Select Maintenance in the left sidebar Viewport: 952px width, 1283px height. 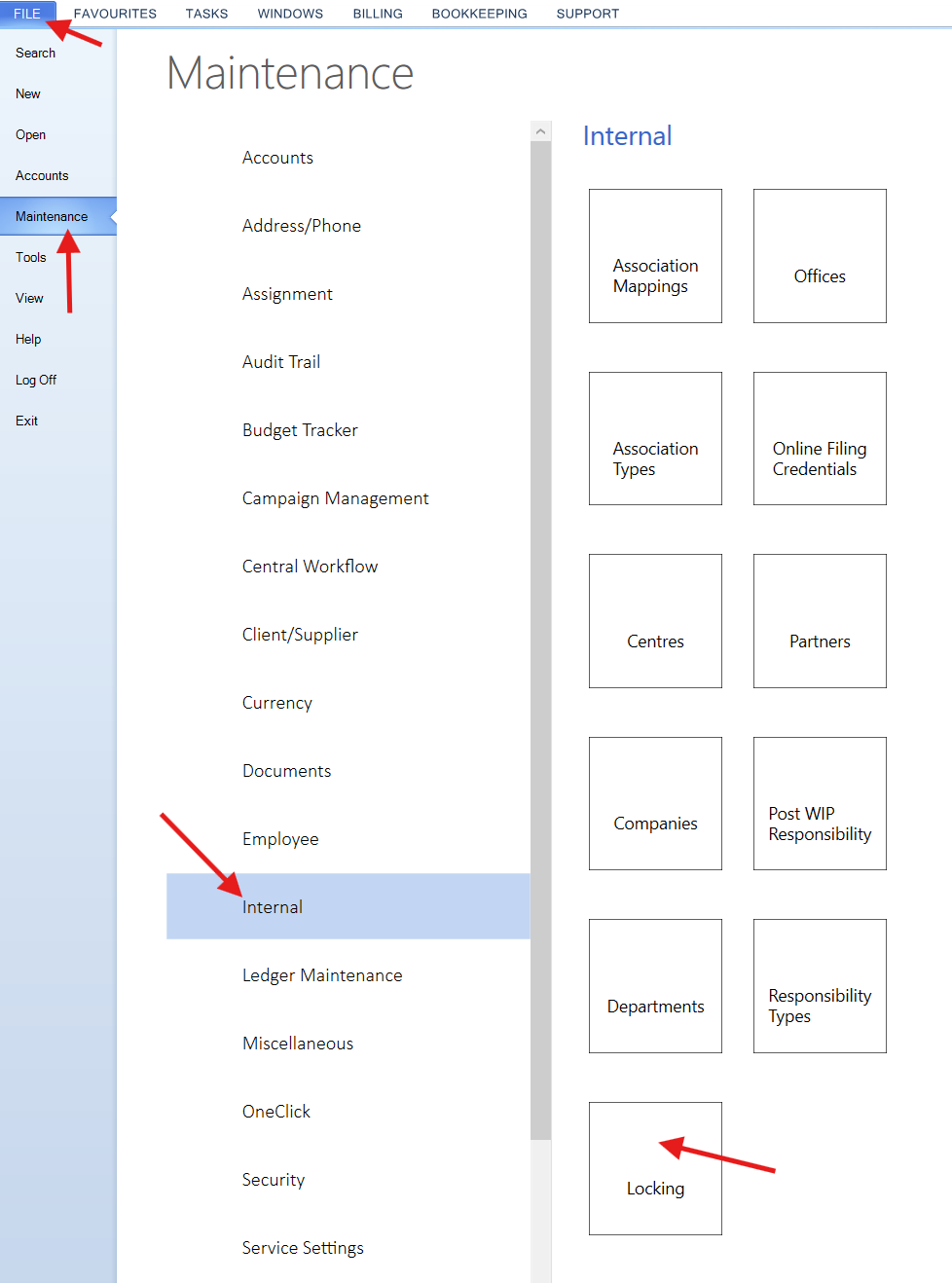pos(52,216)
